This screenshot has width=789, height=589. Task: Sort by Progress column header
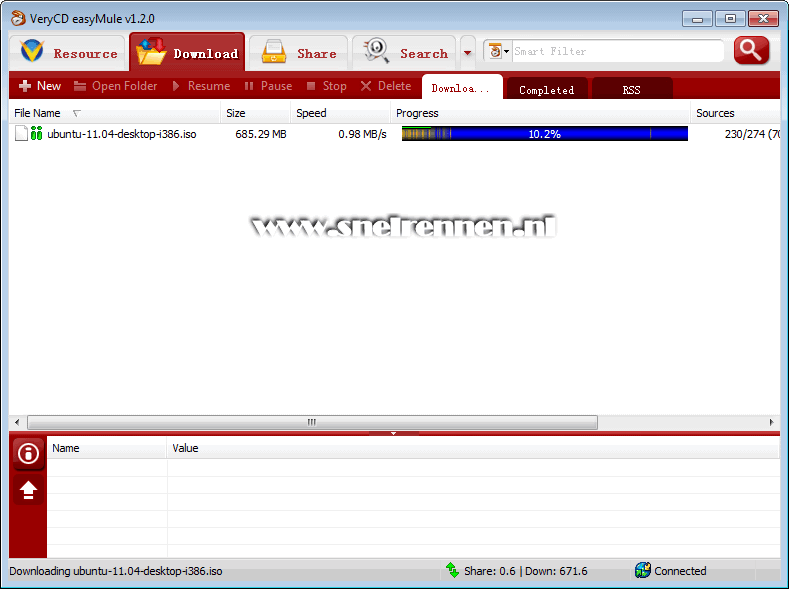pos(540,113)
